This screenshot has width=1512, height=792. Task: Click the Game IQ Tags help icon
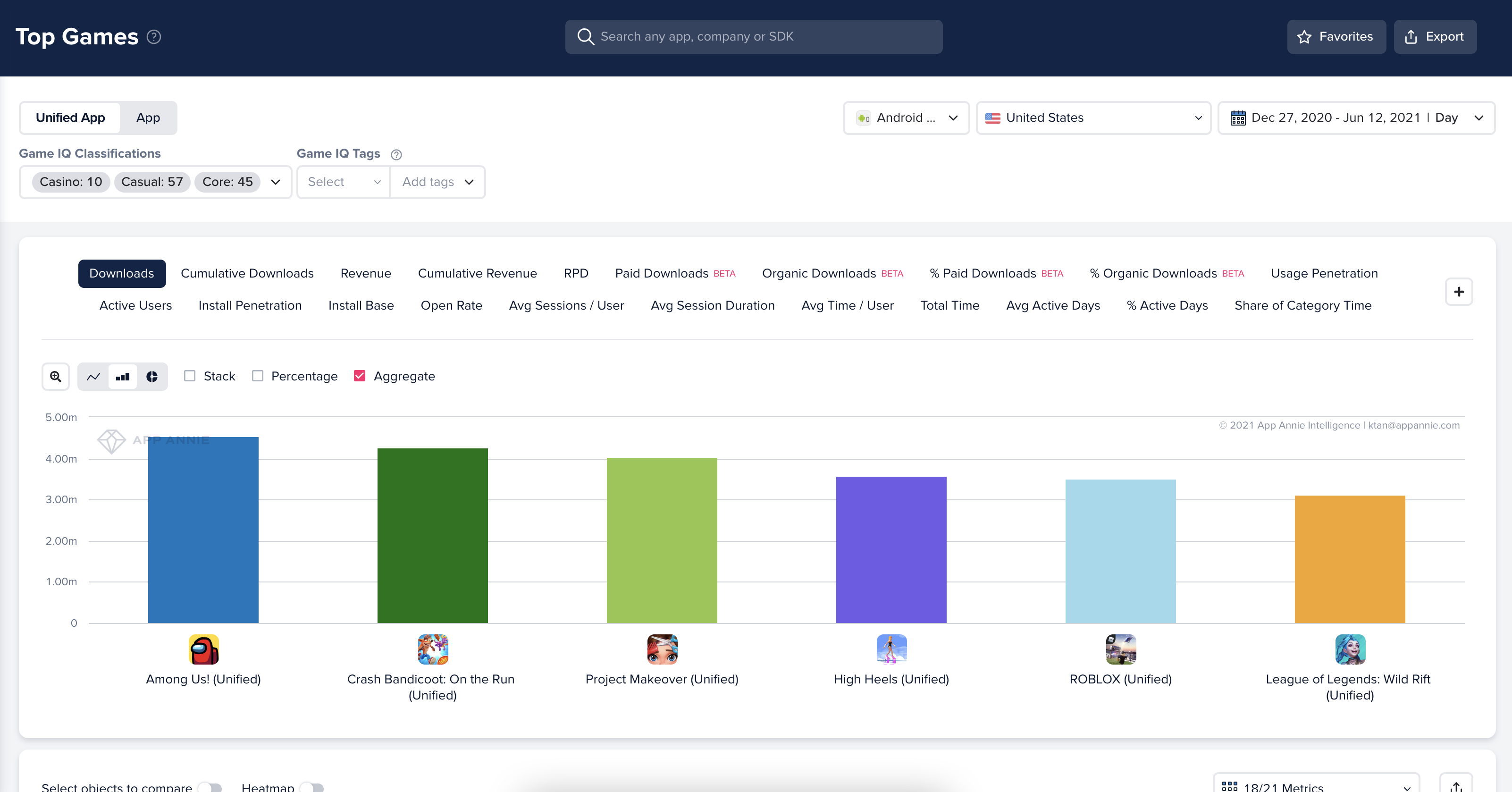click(396, 154)
